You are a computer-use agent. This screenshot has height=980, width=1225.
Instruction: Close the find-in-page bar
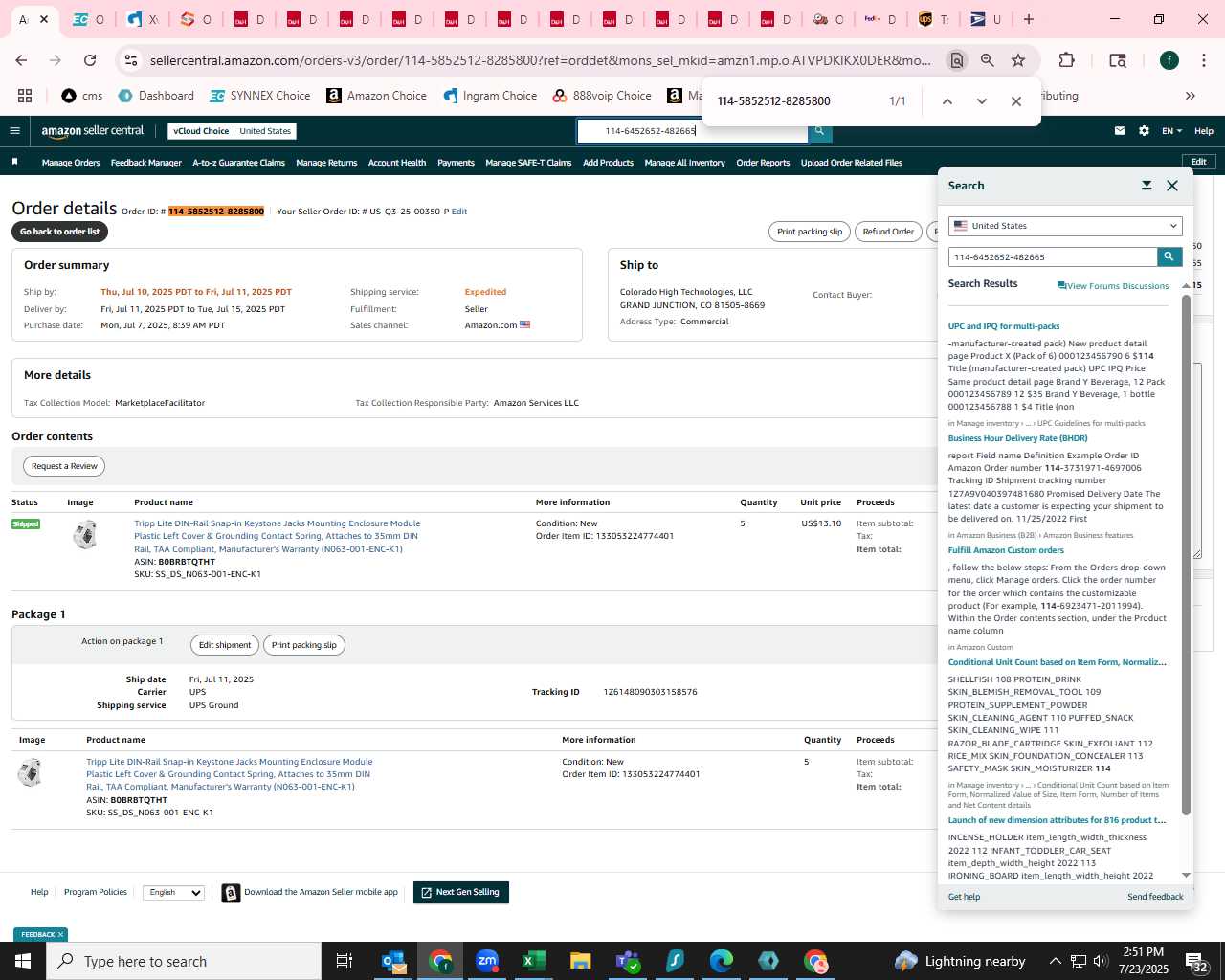point(1016,101)
